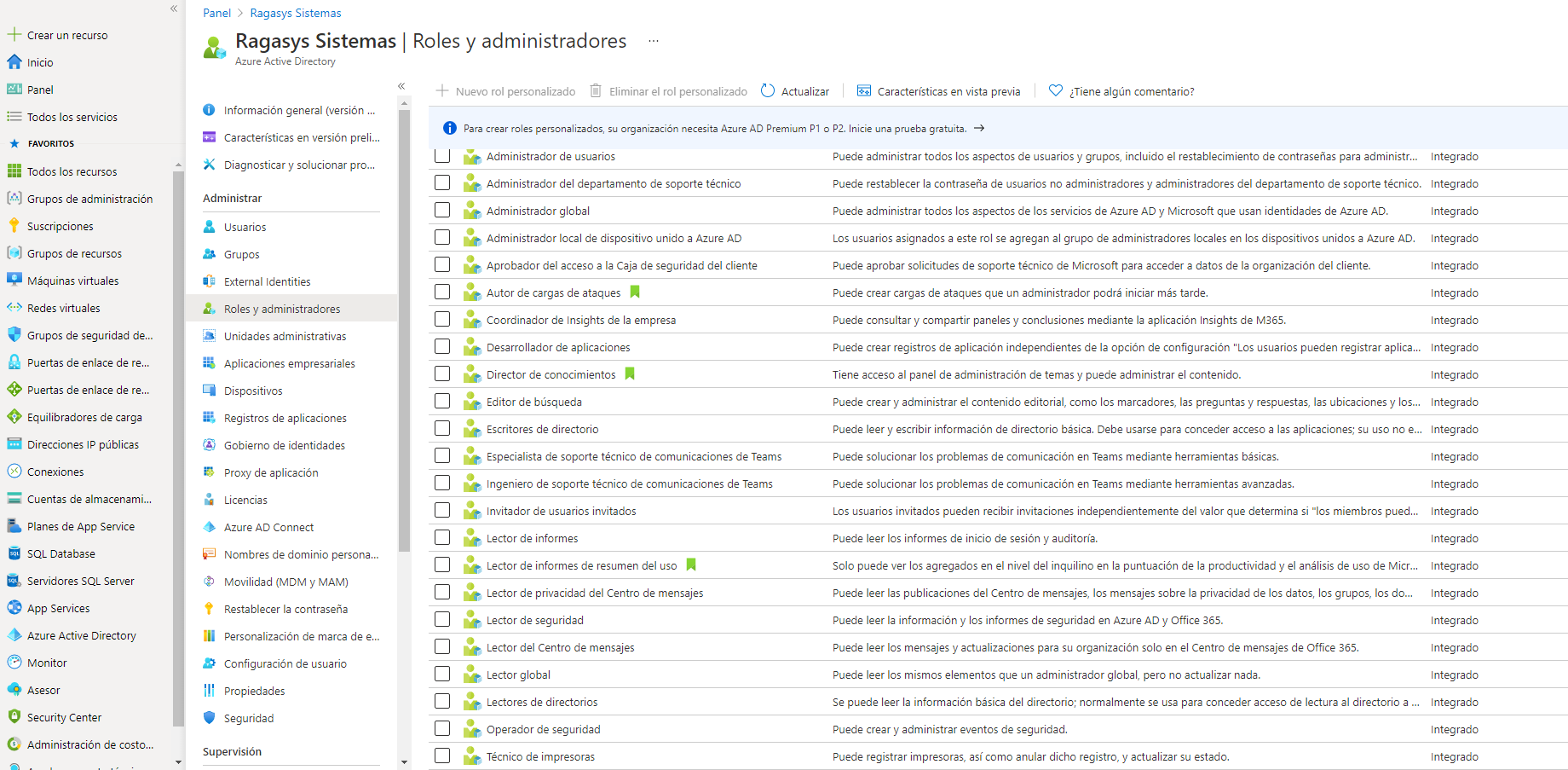Click the resource menu scrollbar thumb
This screenshot has width=1568, height=770.
coord(404,329)
